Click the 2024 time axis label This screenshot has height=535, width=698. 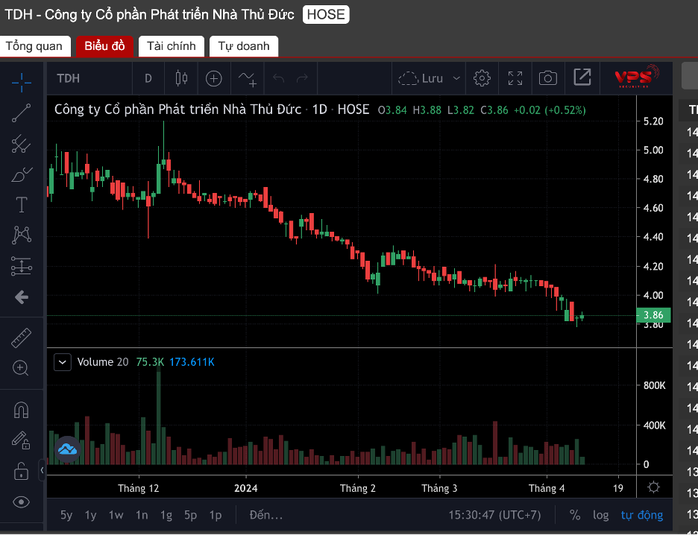click(x=246, y=488)
